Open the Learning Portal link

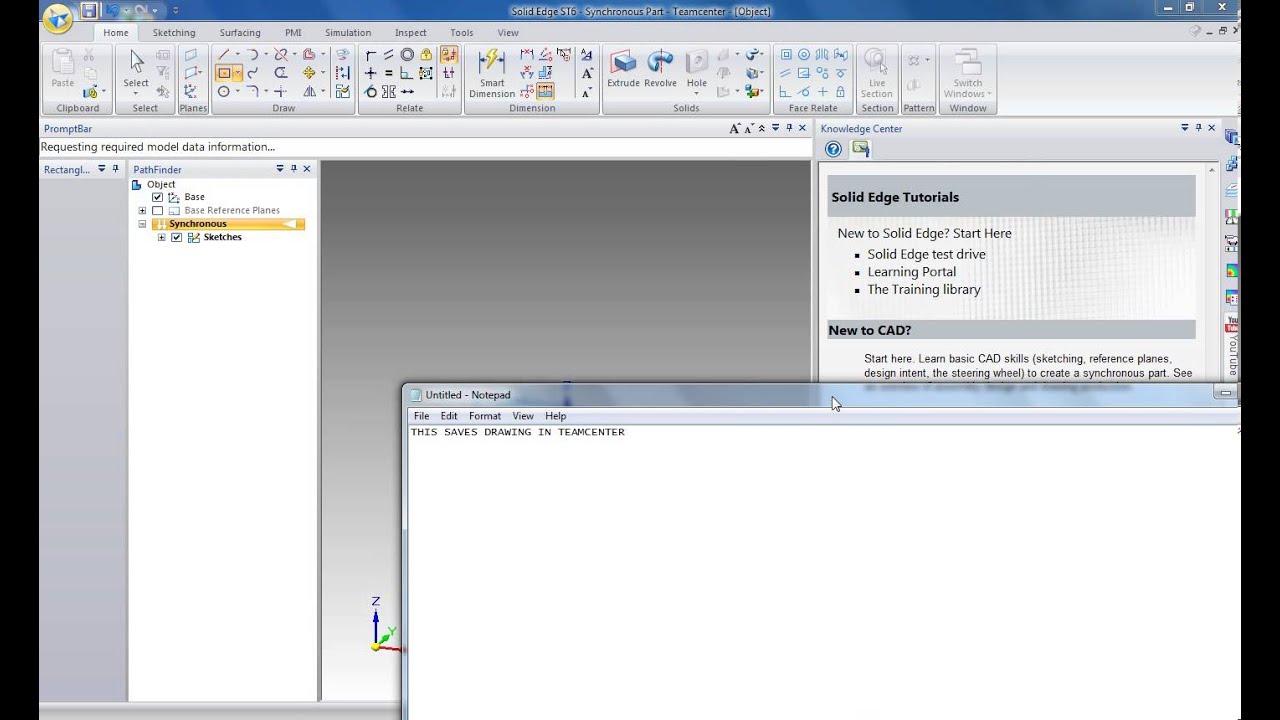912,272
